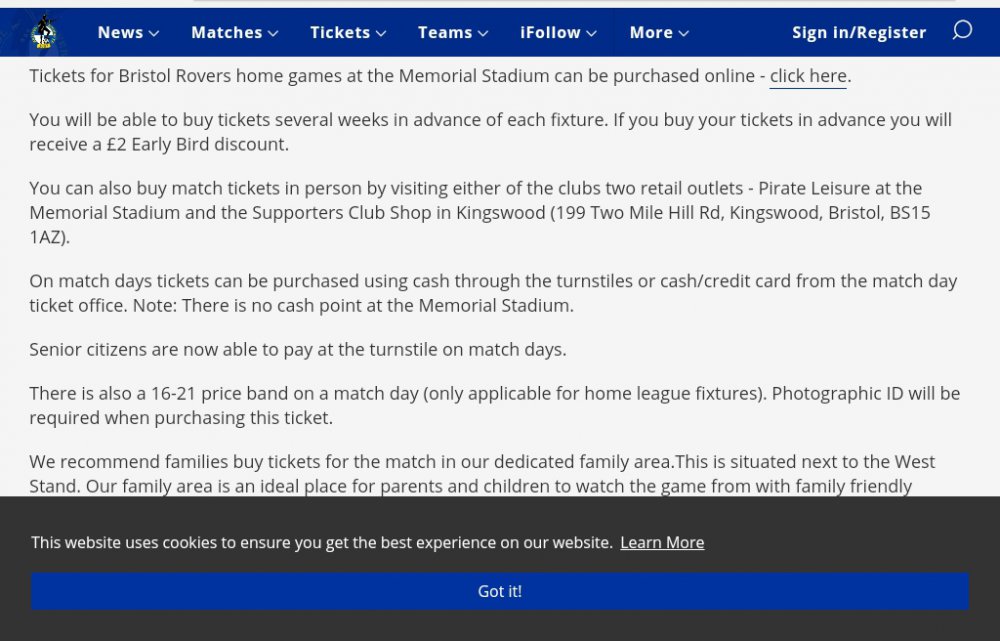Image resolution: width=1000 pixels, height=641 pixels.
Task: Expand the Matches dropdown arrow
Action: click(272, 33)
